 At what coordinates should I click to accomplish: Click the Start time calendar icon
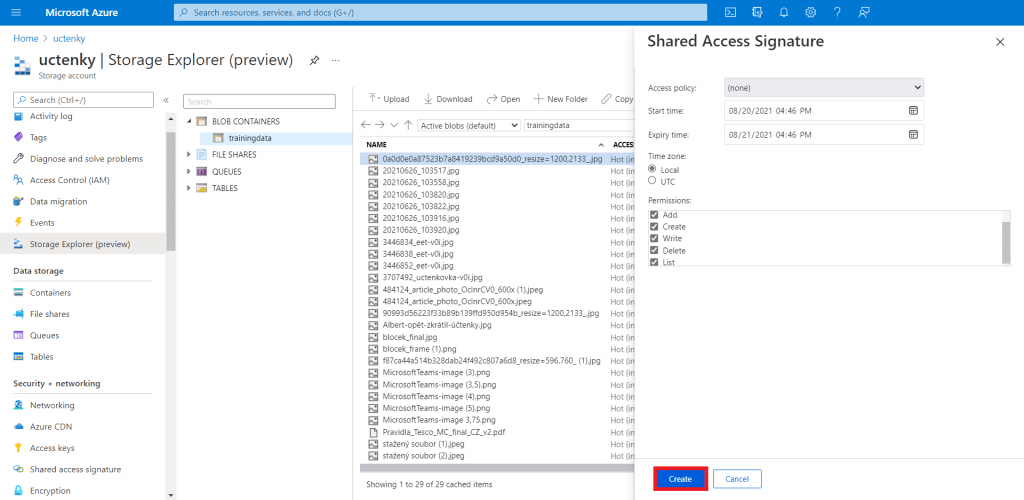(x=913, y=110)
